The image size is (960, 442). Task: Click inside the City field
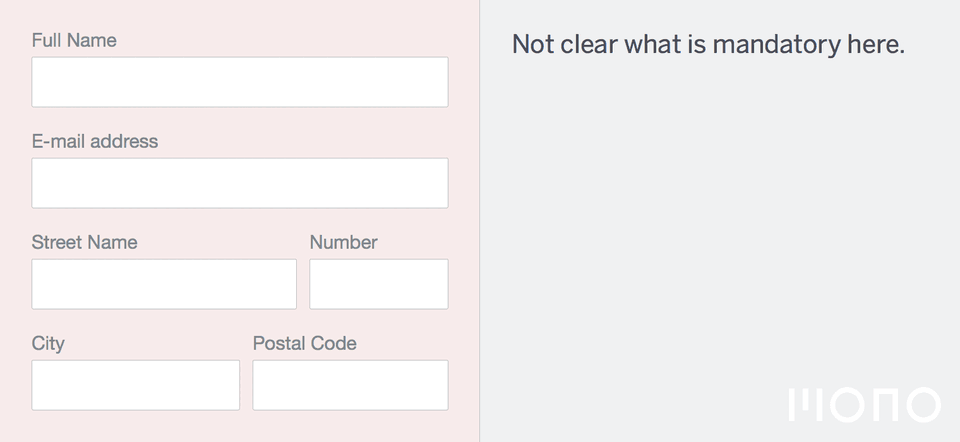136,385
